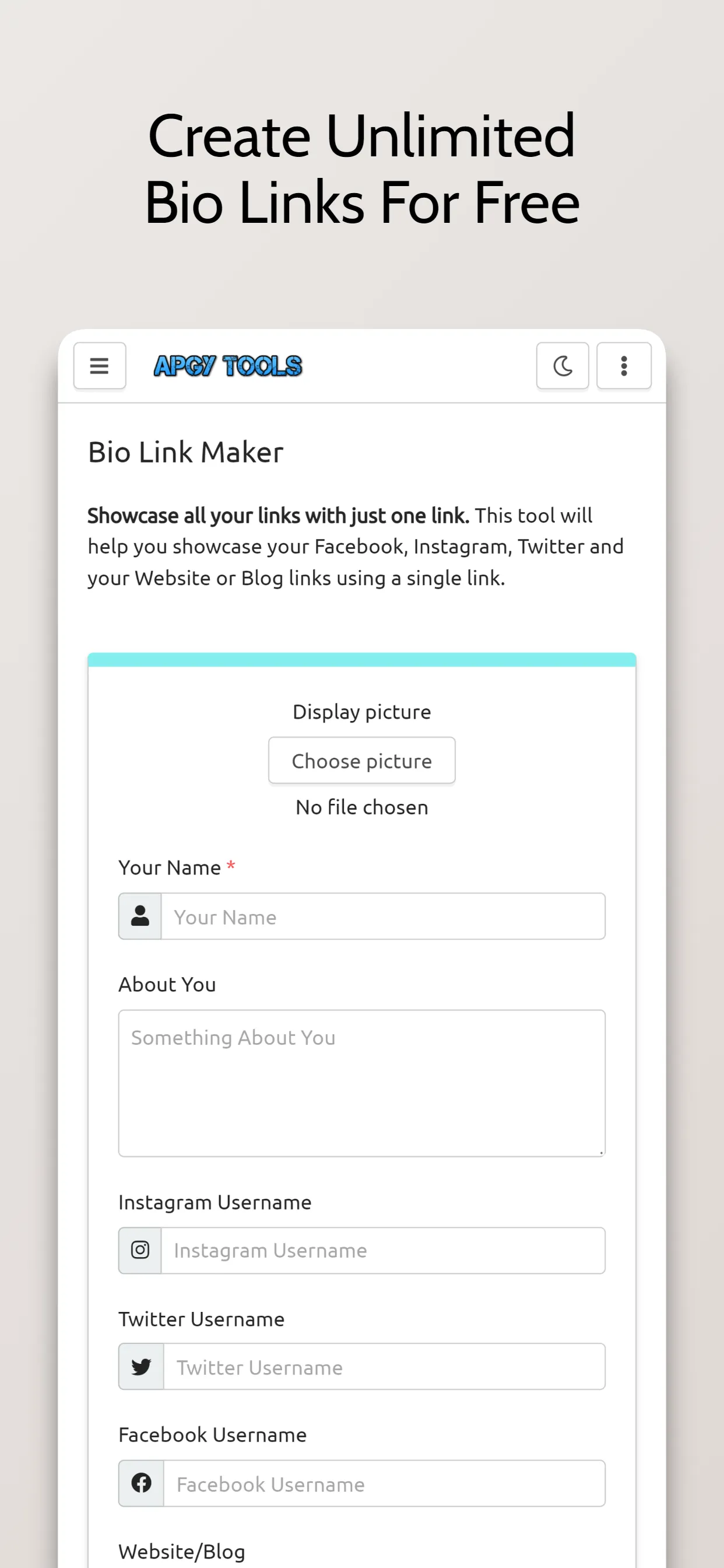
Task: Click the Bio Link Maker page heading
Action: click(186, 452)
